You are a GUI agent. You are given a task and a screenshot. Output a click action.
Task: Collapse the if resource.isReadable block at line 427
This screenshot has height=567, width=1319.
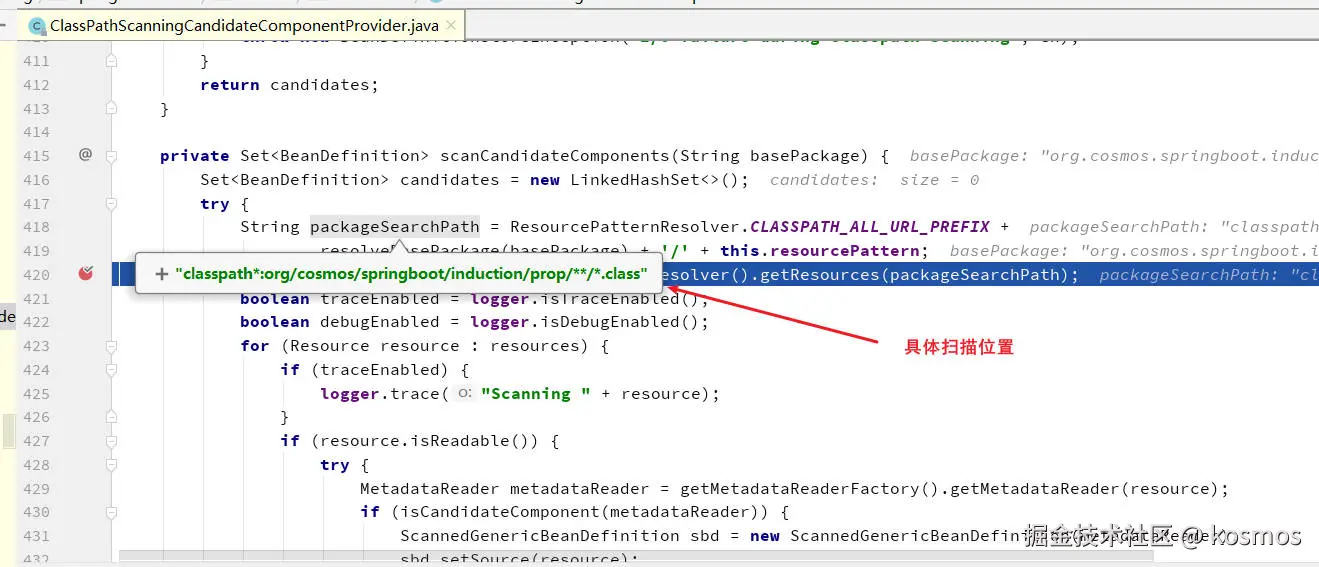112,441
